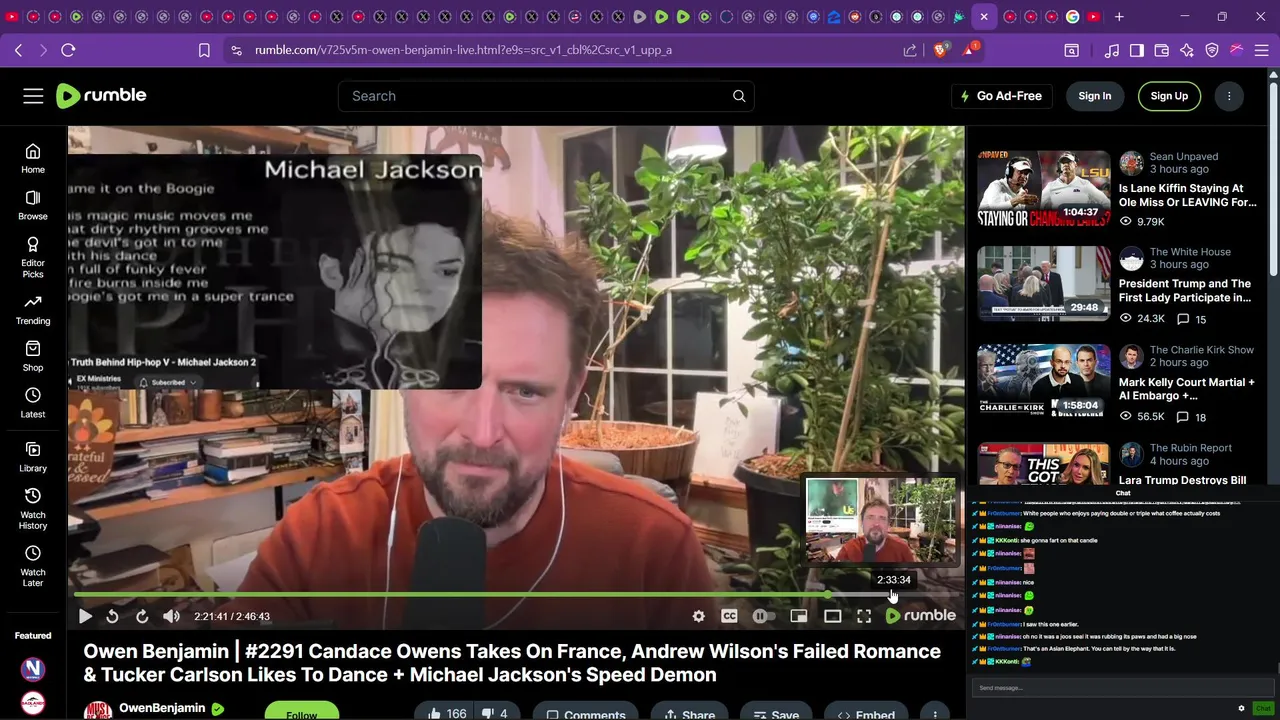Open the President Trump video thumbnail
1280x720 pixels.
[1044, 284]
